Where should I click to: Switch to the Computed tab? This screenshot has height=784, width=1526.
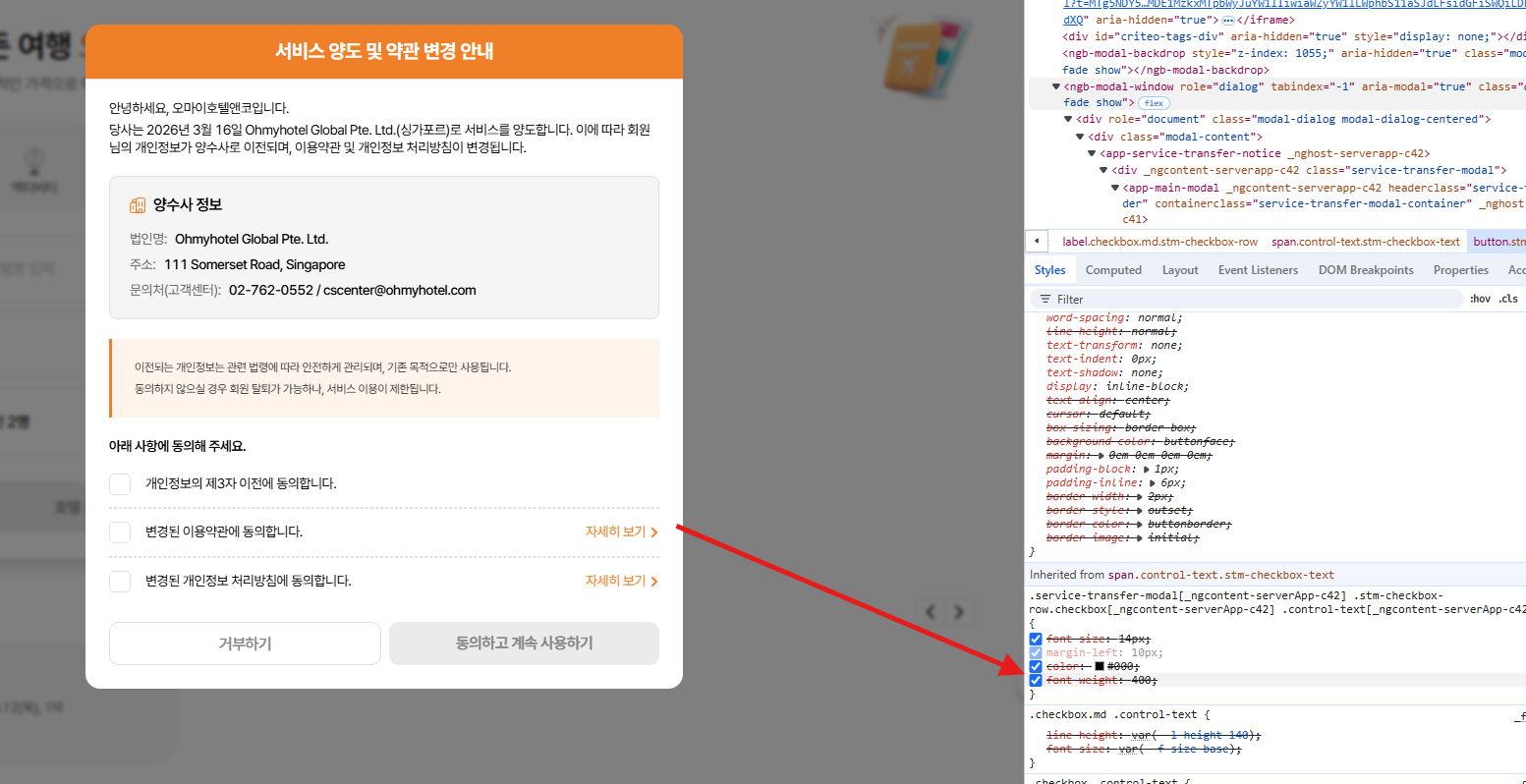(x=1113, y=270)
